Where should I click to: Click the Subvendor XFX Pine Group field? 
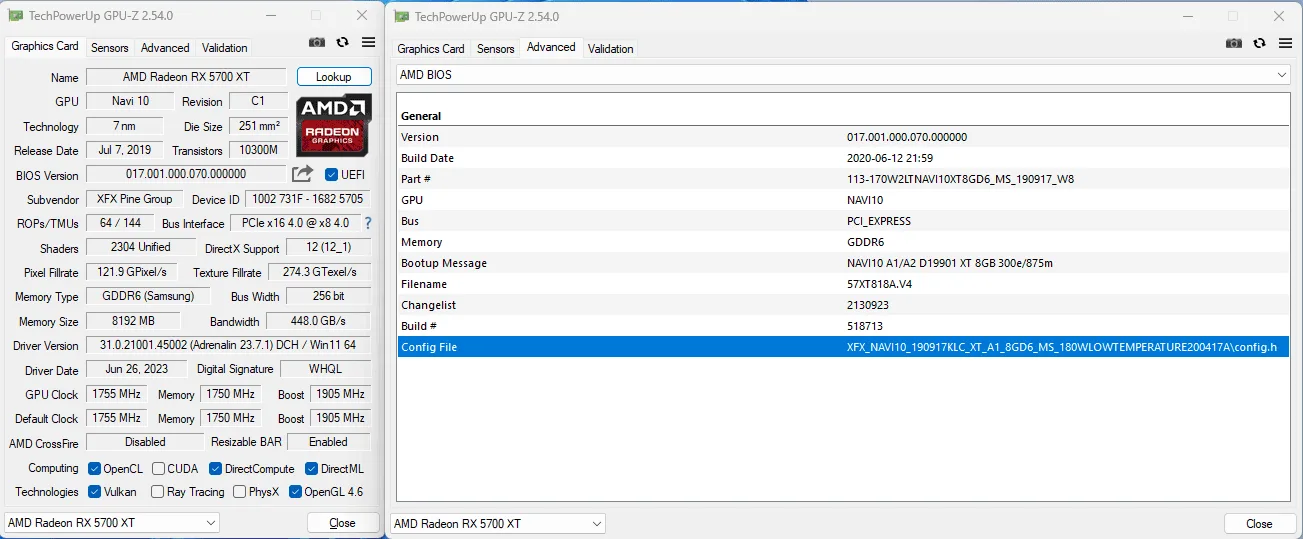[x=135, y=199]
